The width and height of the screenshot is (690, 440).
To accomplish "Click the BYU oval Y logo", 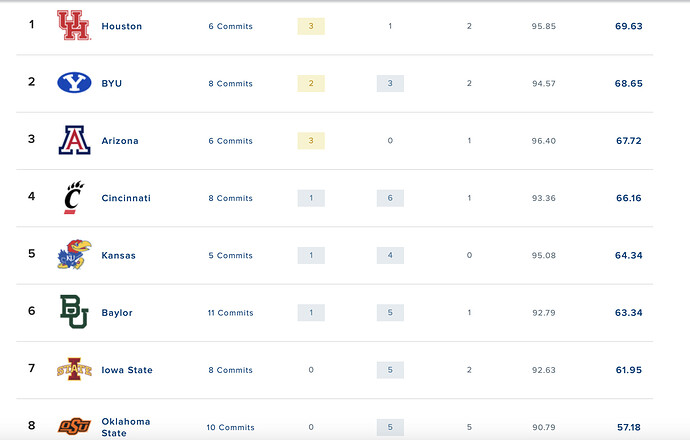I will [x=74, y=83].
